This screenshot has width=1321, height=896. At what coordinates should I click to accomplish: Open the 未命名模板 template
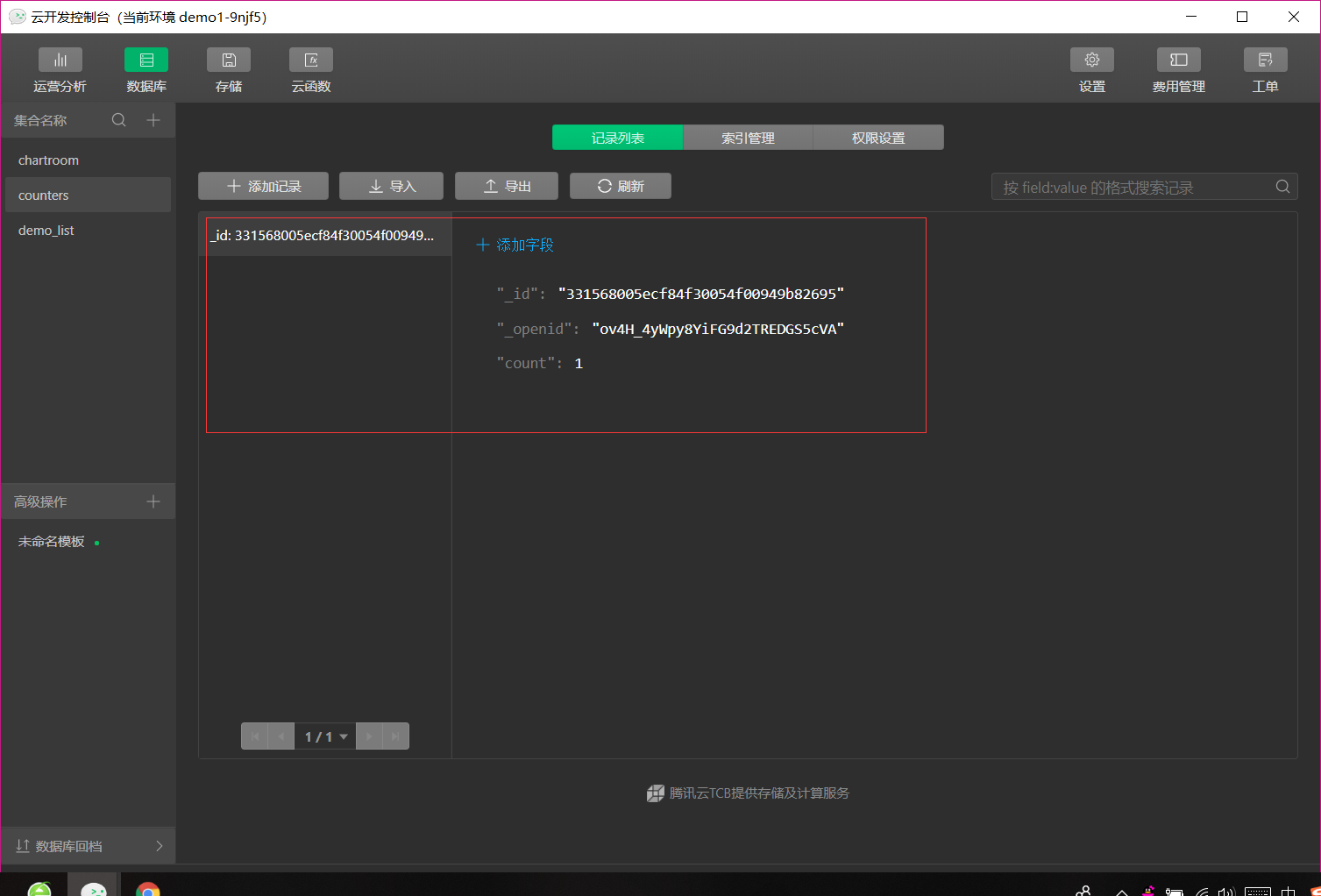click(52, 542)
